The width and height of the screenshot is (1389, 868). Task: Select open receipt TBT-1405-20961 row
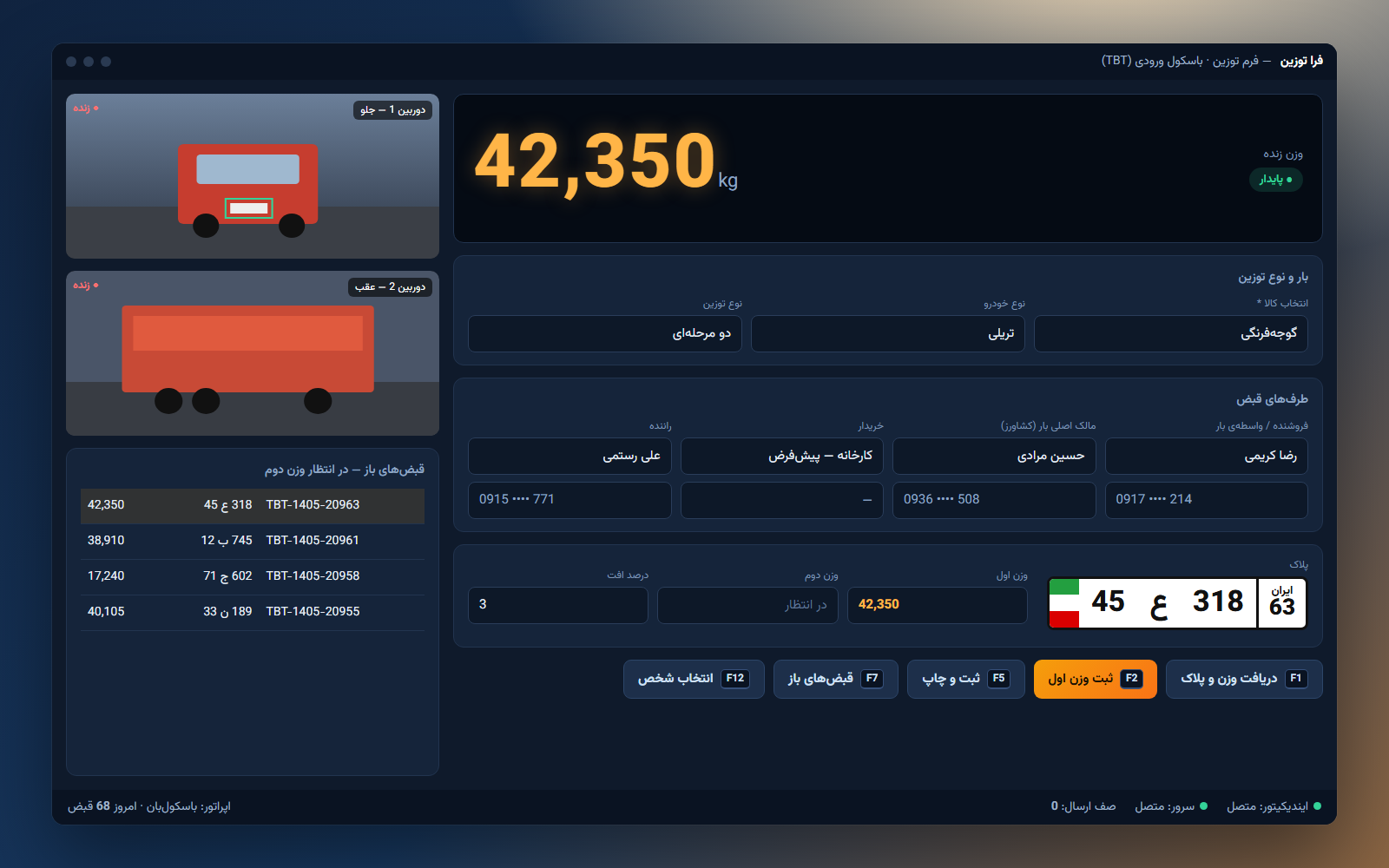click(x=253, y=541)
